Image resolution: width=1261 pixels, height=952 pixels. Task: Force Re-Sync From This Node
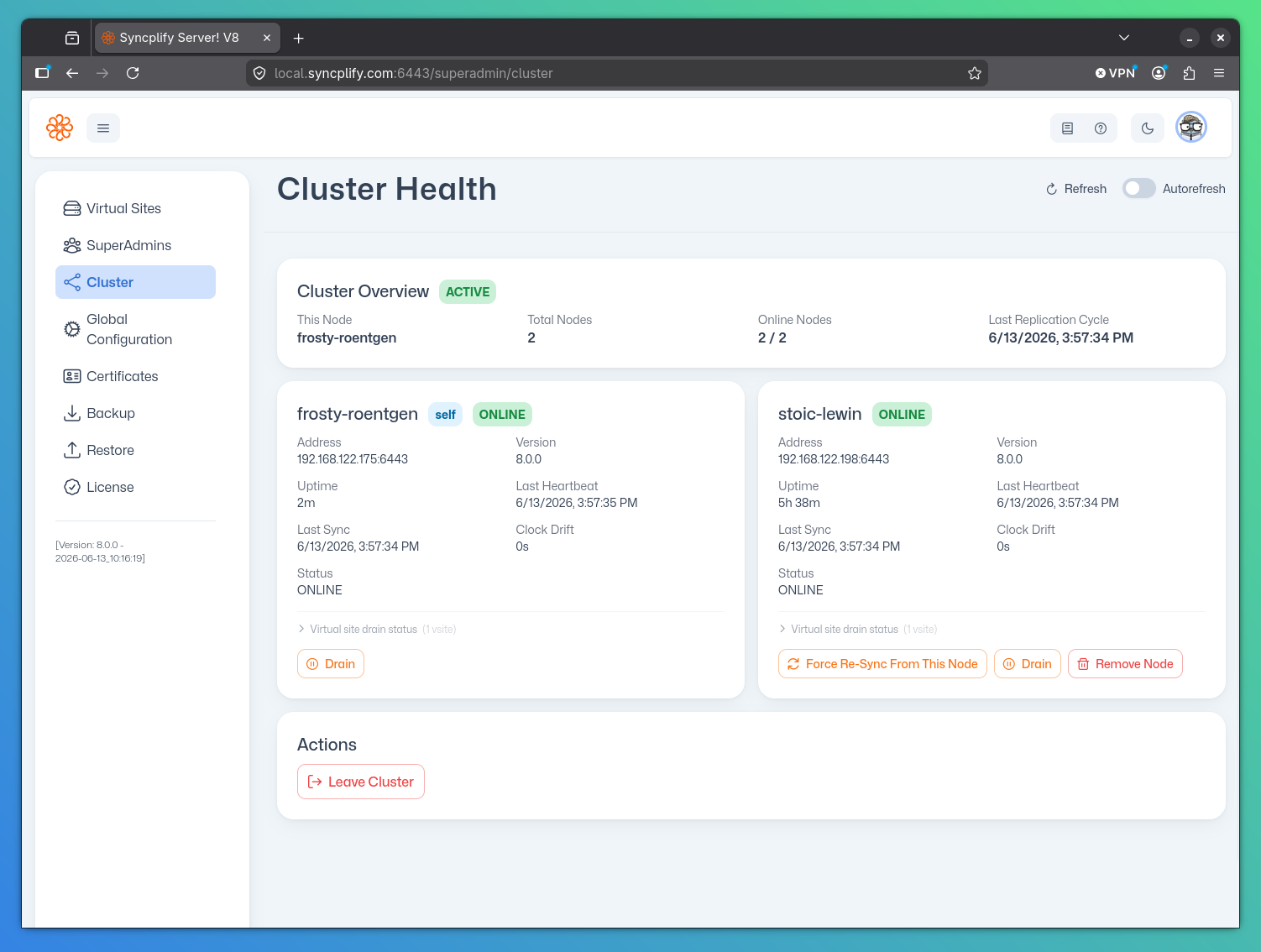(x=882, y=664)
